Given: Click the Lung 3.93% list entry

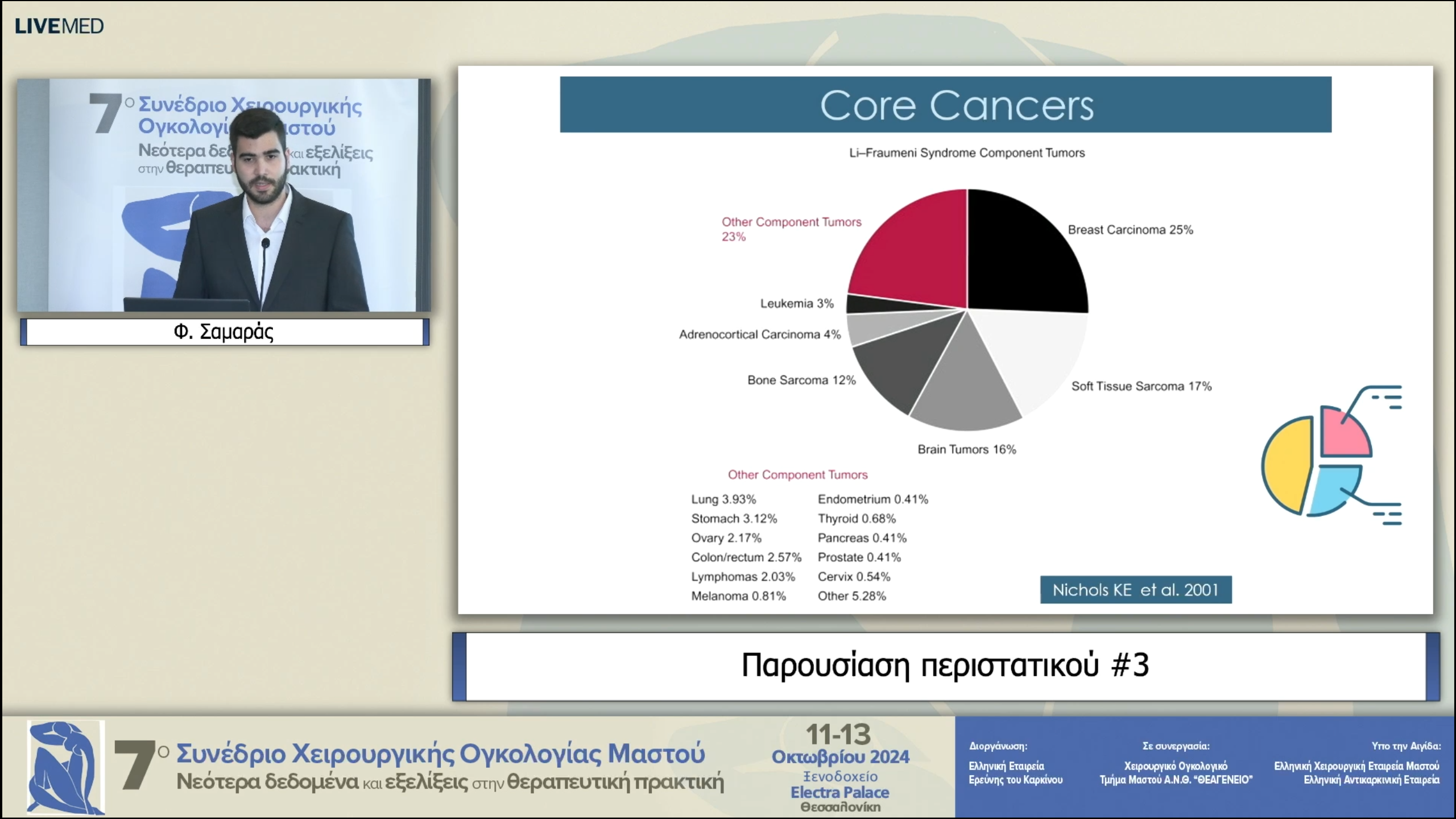Looking at the screenshot, I should [723, 499].
